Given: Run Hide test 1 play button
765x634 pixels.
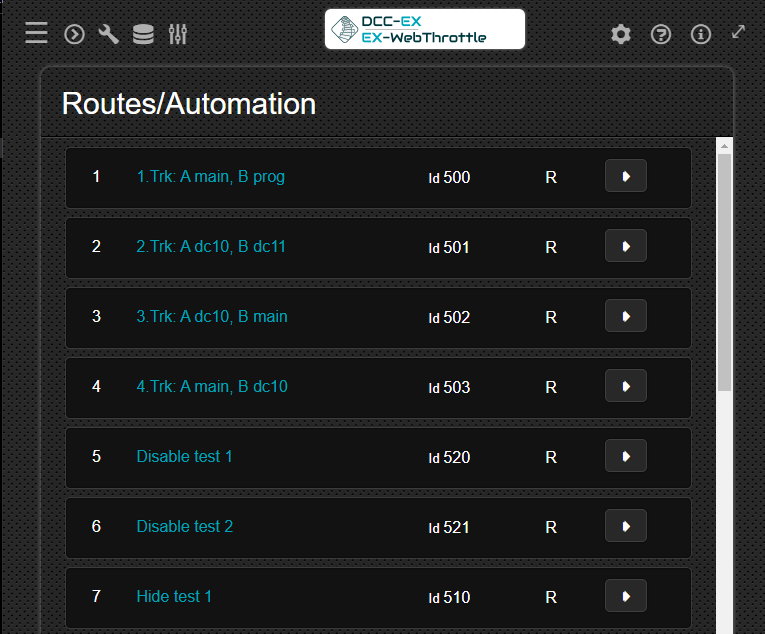Looking at the screenshot, I should point(625,596).
